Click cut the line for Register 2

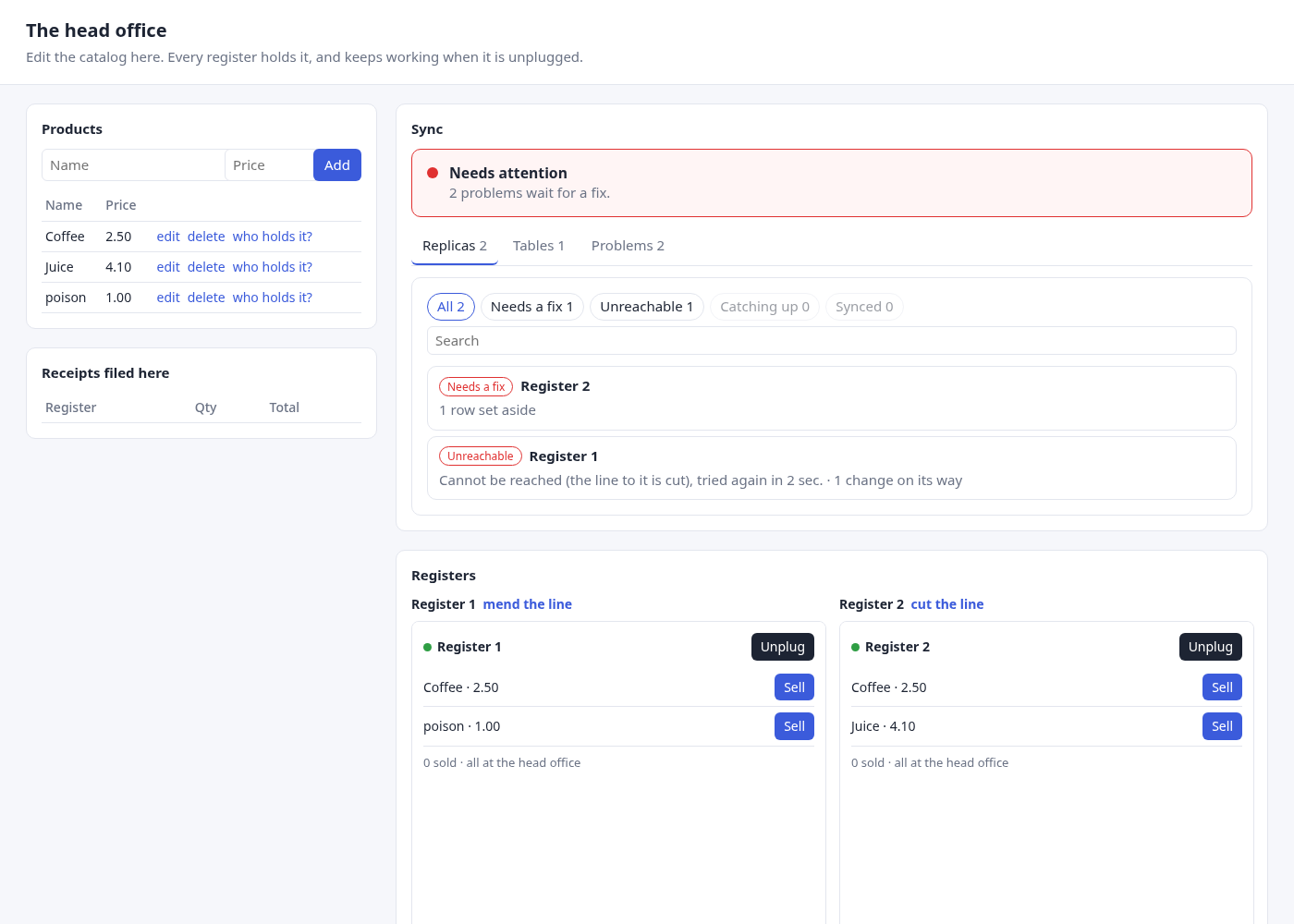coord(947,604)
